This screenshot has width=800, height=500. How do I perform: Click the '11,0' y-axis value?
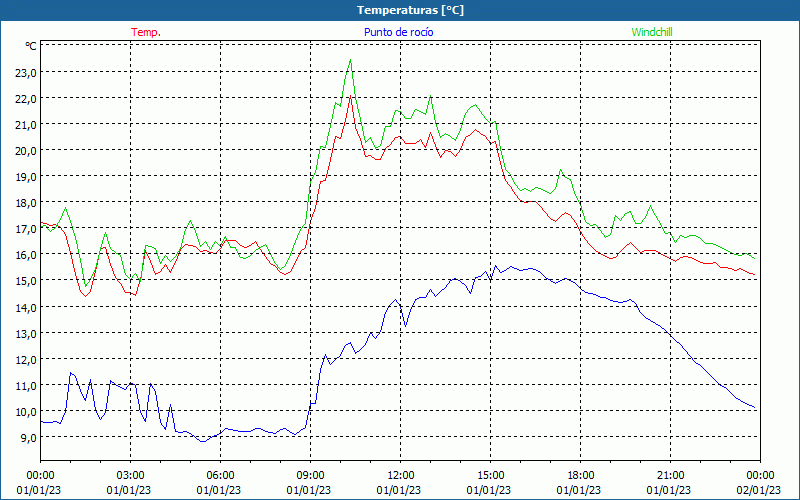[x=26, y=386]
